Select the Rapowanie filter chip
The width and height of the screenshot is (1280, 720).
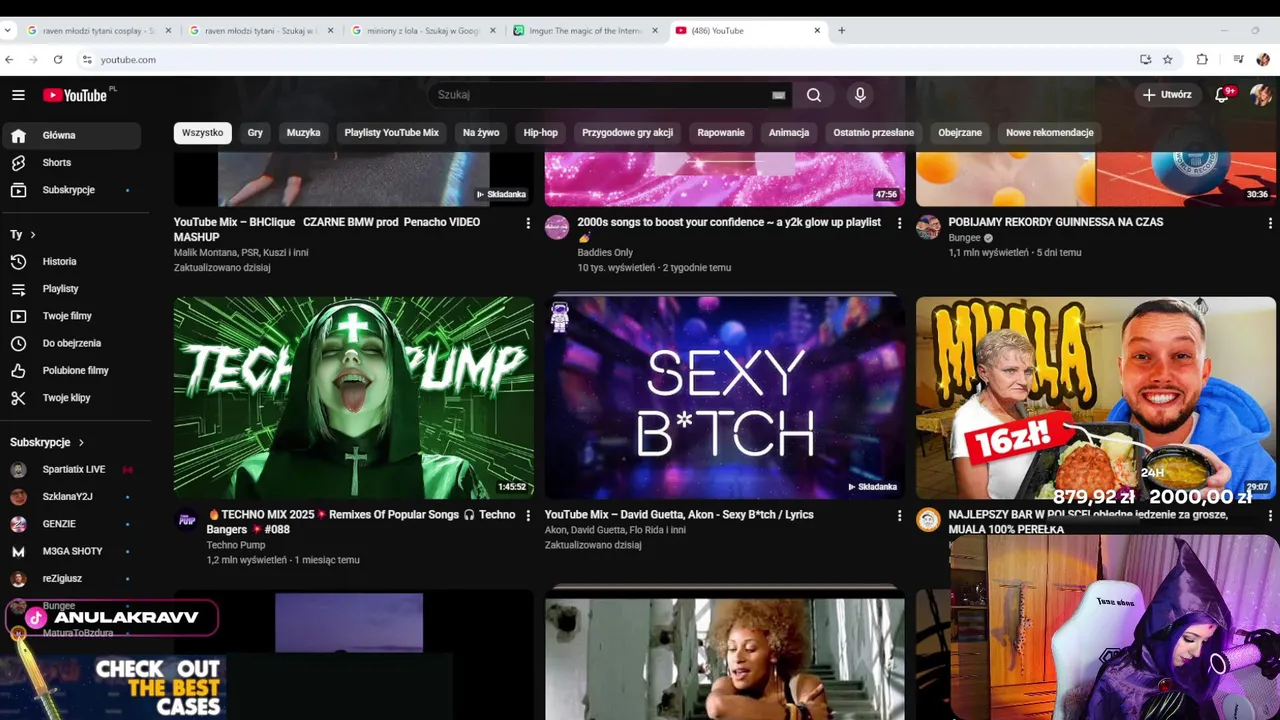point(721,133)
